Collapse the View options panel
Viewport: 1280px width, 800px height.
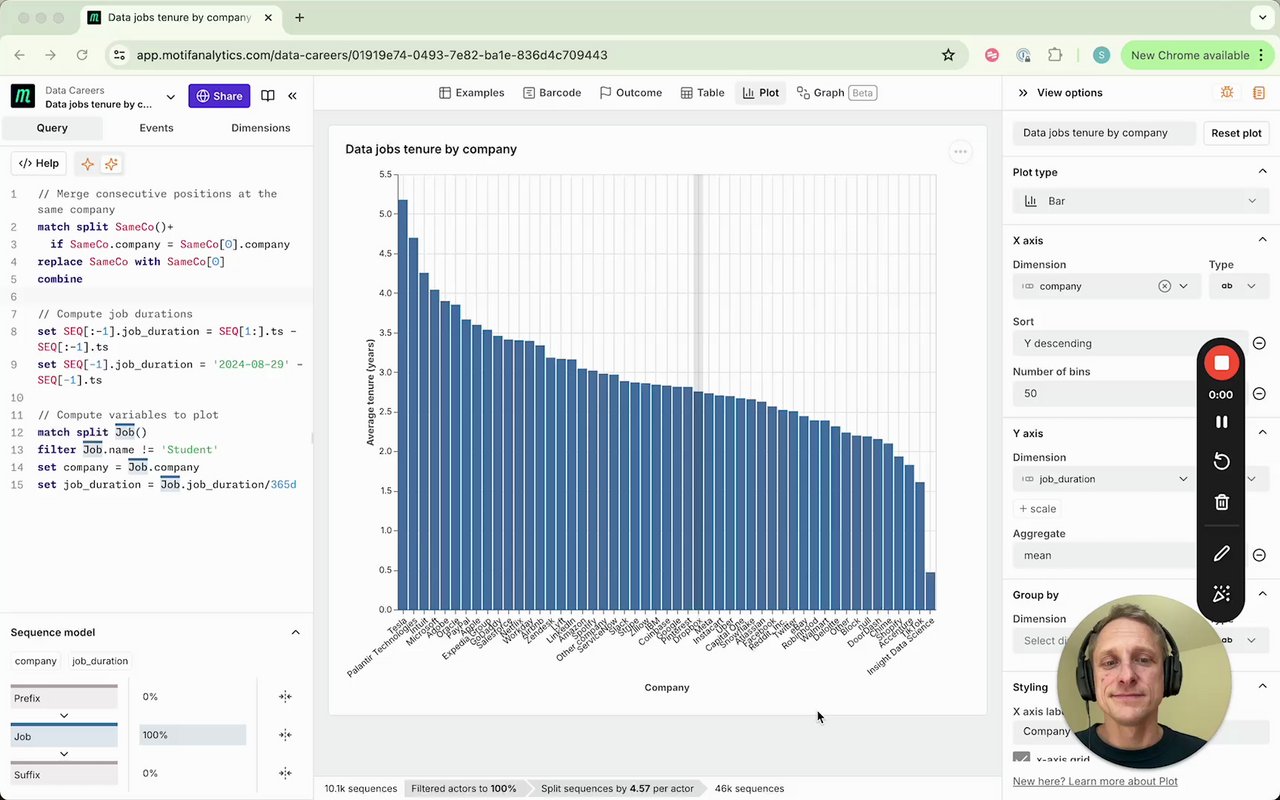1023,93
